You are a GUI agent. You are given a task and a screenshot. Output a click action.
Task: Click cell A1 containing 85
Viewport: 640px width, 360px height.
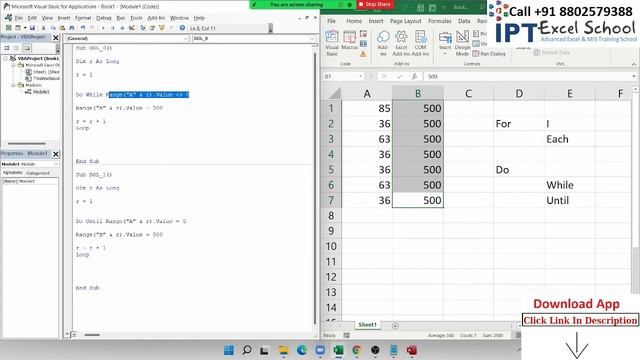pyautogui.click(x=367, y=108)
